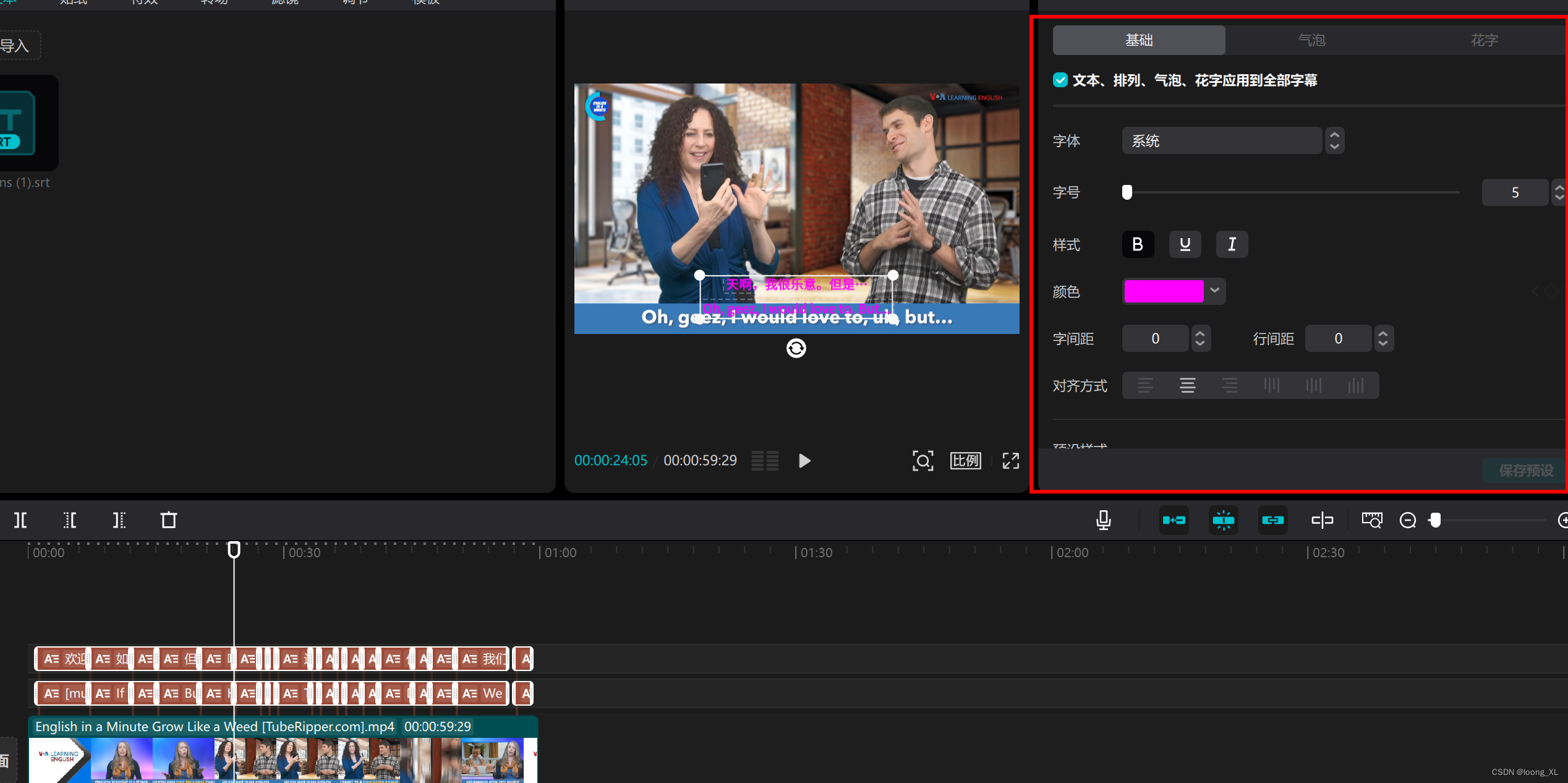Select center text alignment option

click(1187, 385)
